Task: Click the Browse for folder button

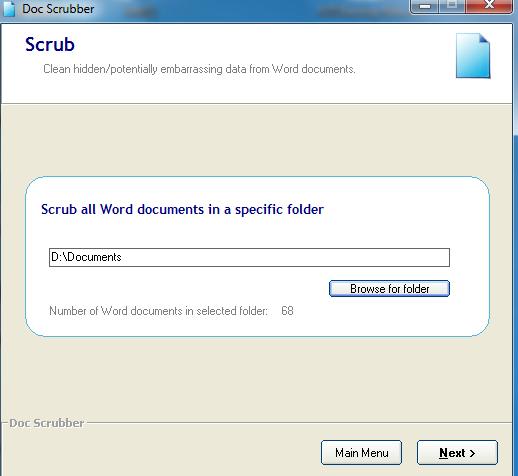Action: [389, 288]
